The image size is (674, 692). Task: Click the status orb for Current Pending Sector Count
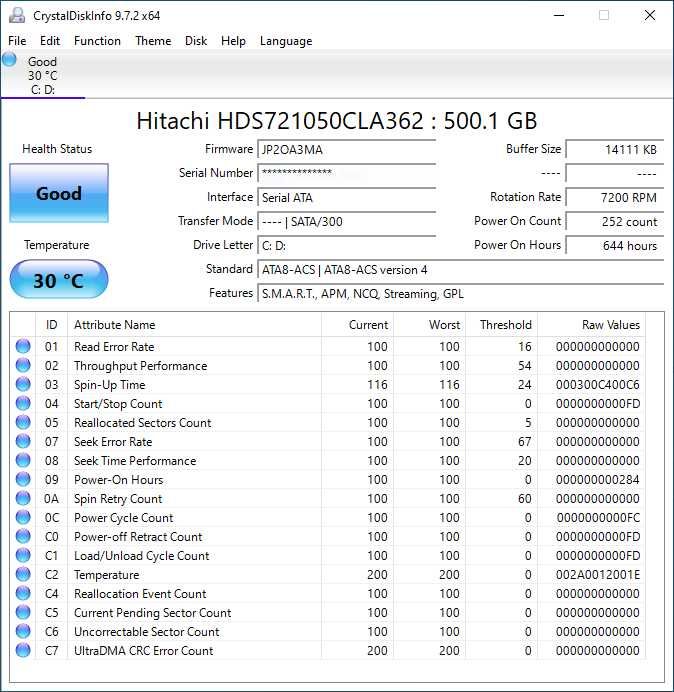23,612
